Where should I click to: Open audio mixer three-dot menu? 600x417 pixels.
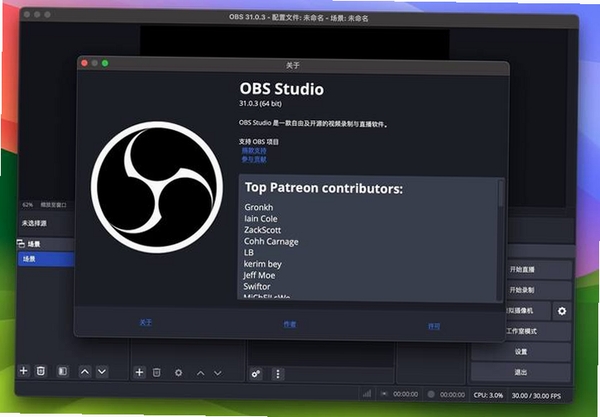pyautogui.click(x=278, y=374)
